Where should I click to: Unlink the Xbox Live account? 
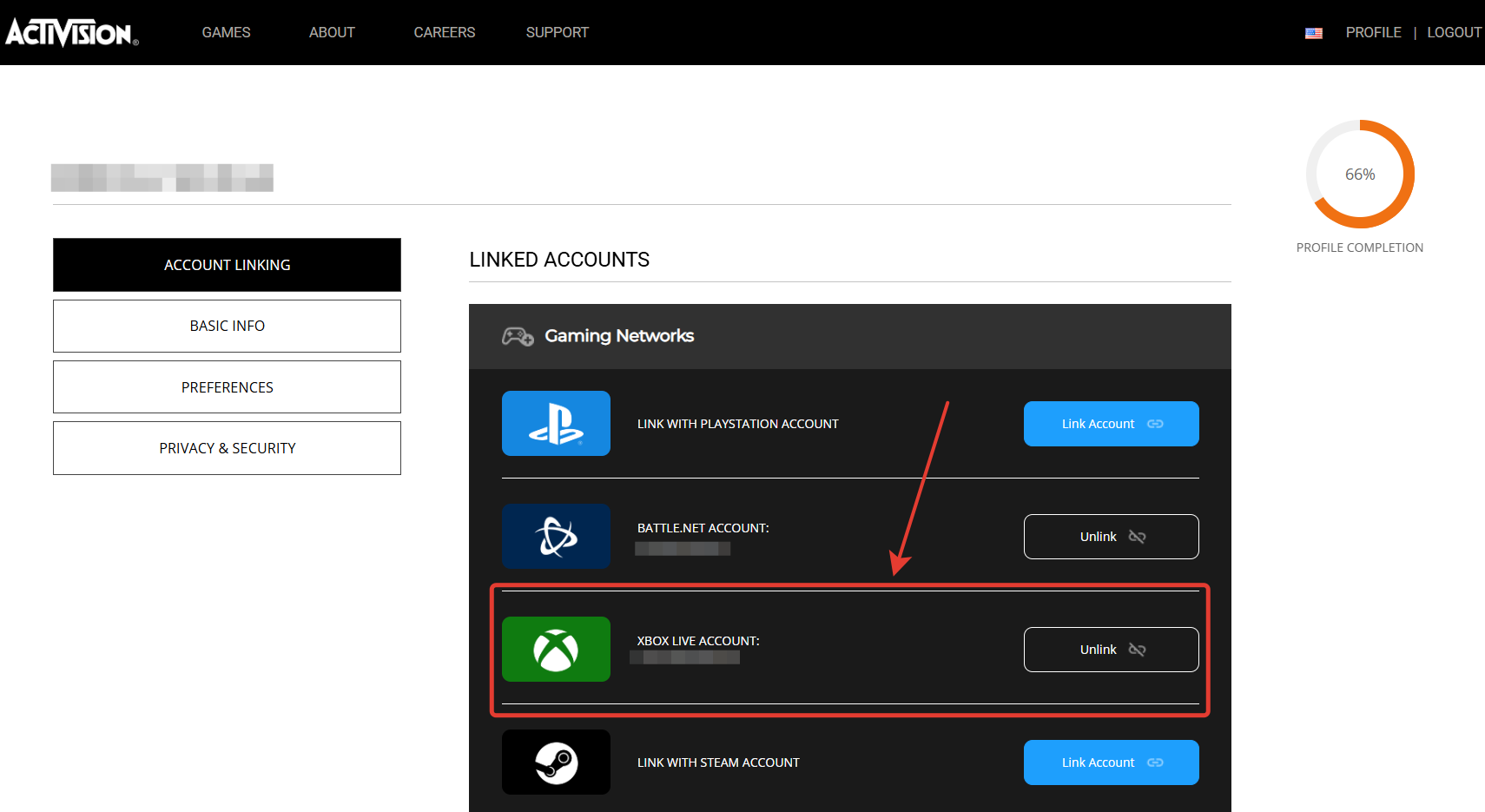1112,650
